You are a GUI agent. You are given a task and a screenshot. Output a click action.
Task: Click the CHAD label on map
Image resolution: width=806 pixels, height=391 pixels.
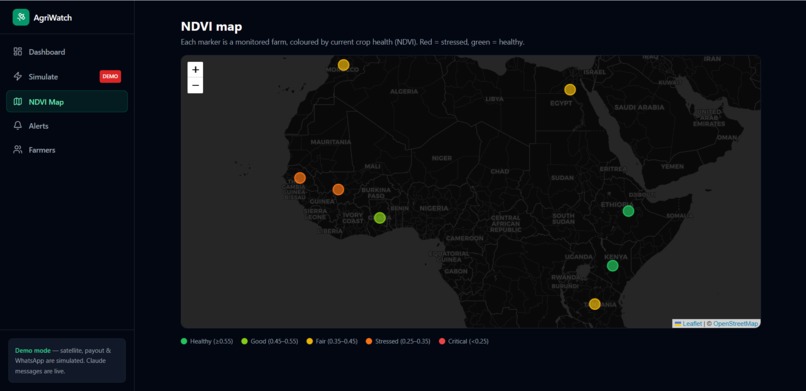500,171
